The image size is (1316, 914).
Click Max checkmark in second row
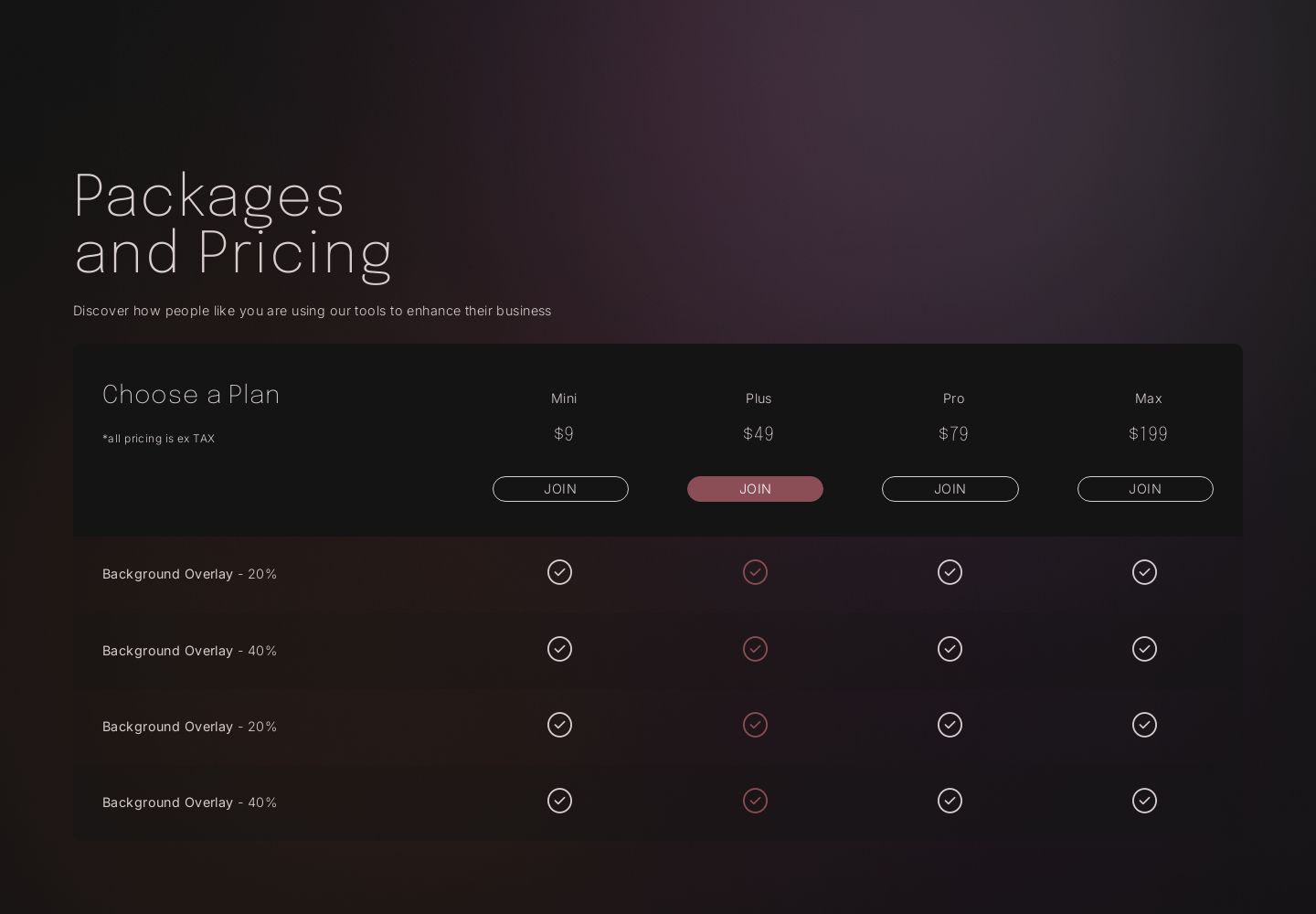(1144, 649)
